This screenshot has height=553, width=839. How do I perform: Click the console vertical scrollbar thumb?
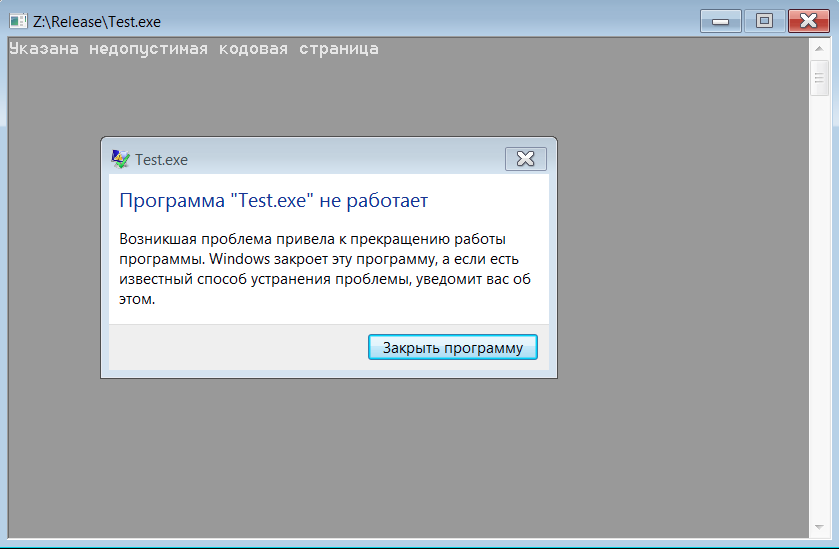coord(819,78)
